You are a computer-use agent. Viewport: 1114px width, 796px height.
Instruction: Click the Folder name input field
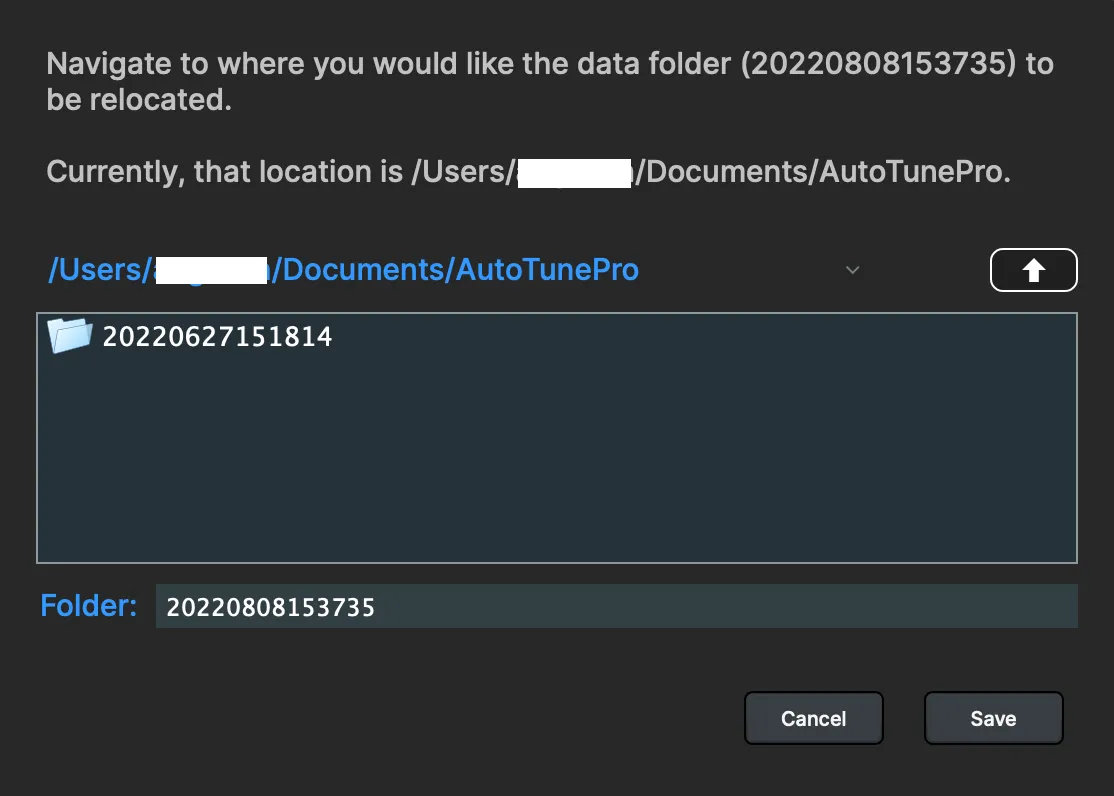click(615, 607)
